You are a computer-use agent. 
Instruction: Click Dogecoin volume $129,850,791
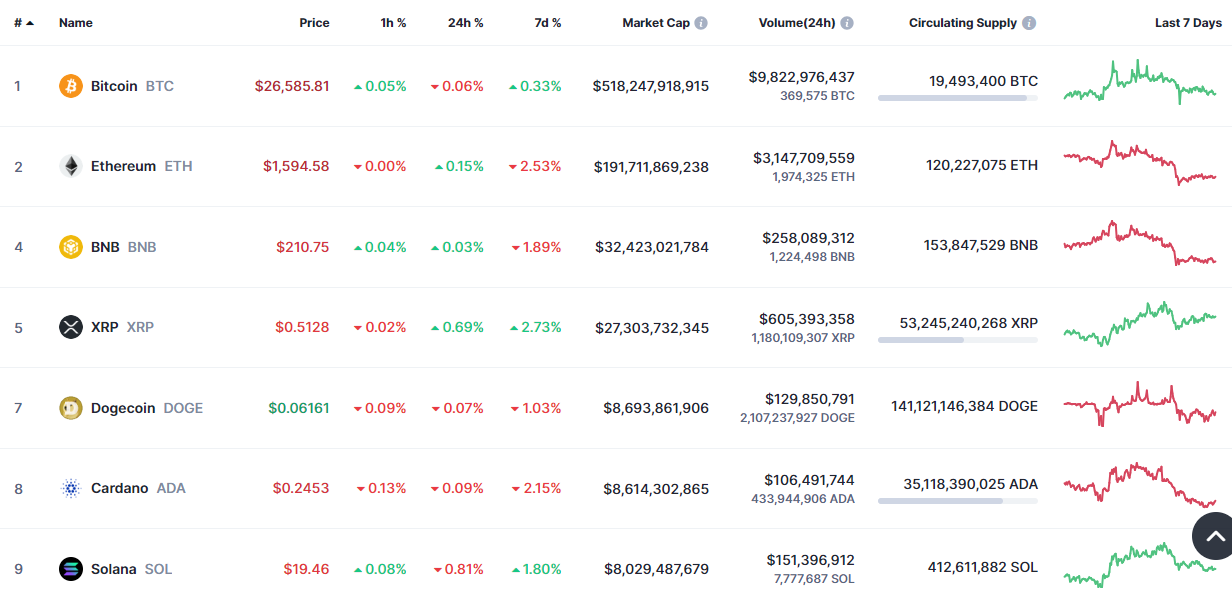[x=810, y=399]
